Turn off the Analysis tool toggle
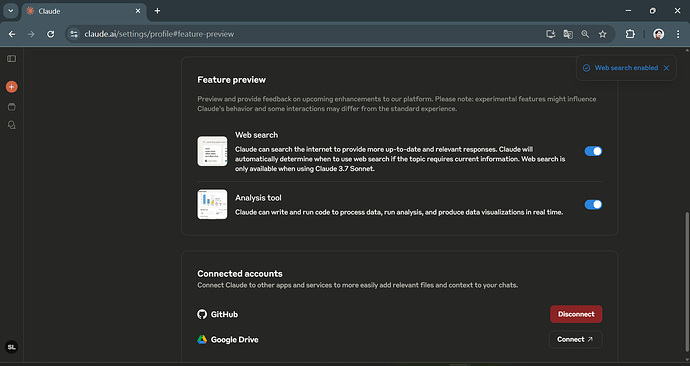 (x=593, y=204)
